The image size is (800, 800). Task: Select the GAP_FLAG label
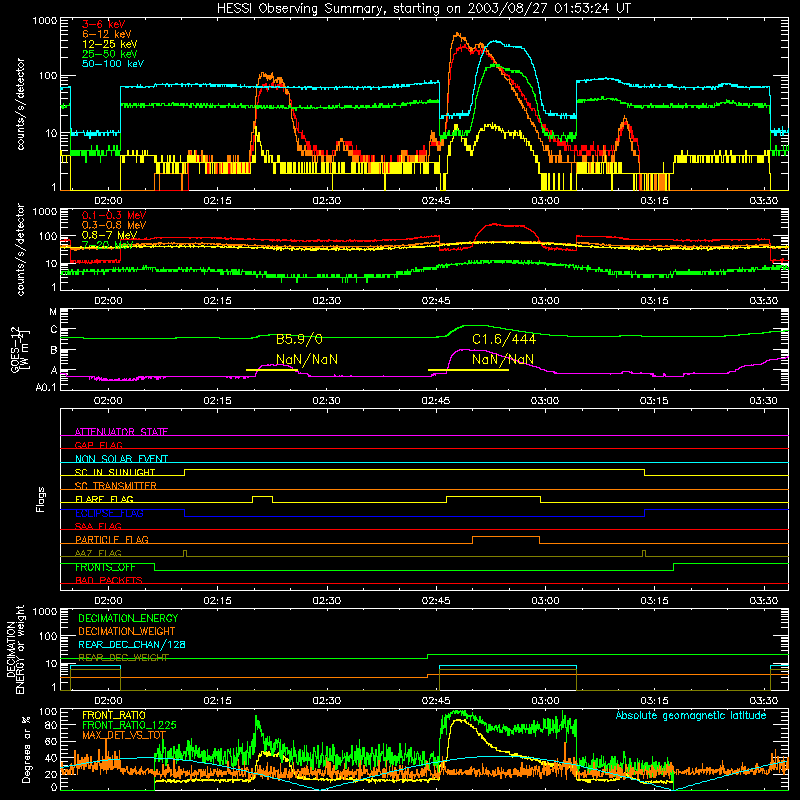click(x=98, y=445)
